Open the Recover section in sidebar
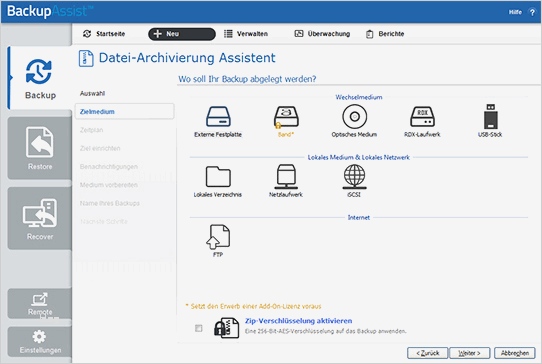 (x=40, y=218)
